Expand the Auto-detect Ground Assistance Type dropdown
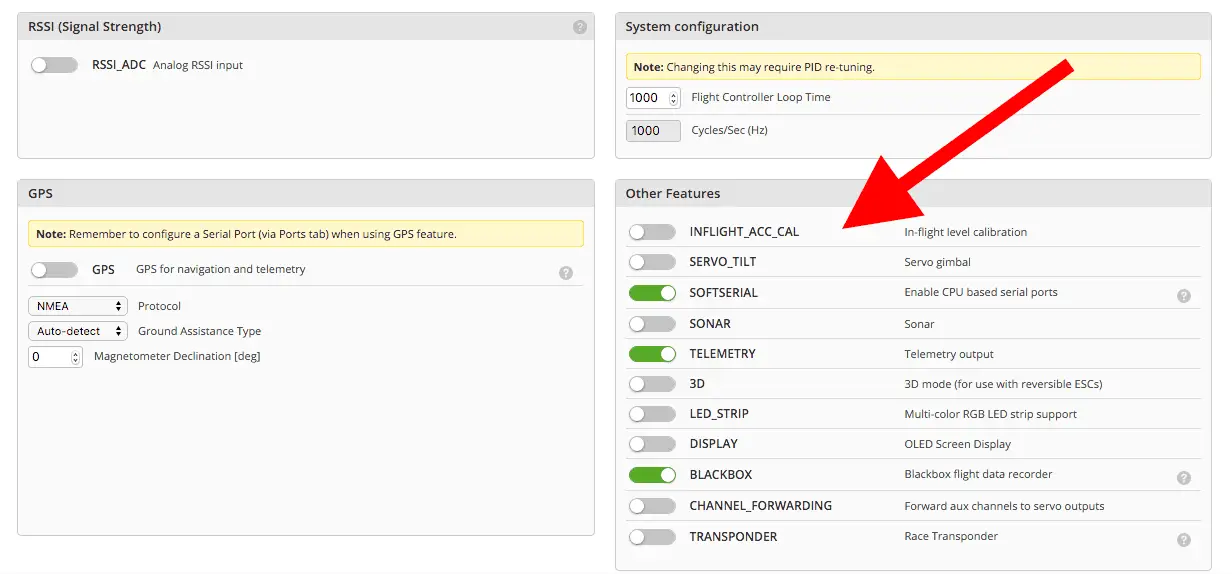Viewport: 1232px width, 574px height. pyautogui.click(x=78, y=331)
